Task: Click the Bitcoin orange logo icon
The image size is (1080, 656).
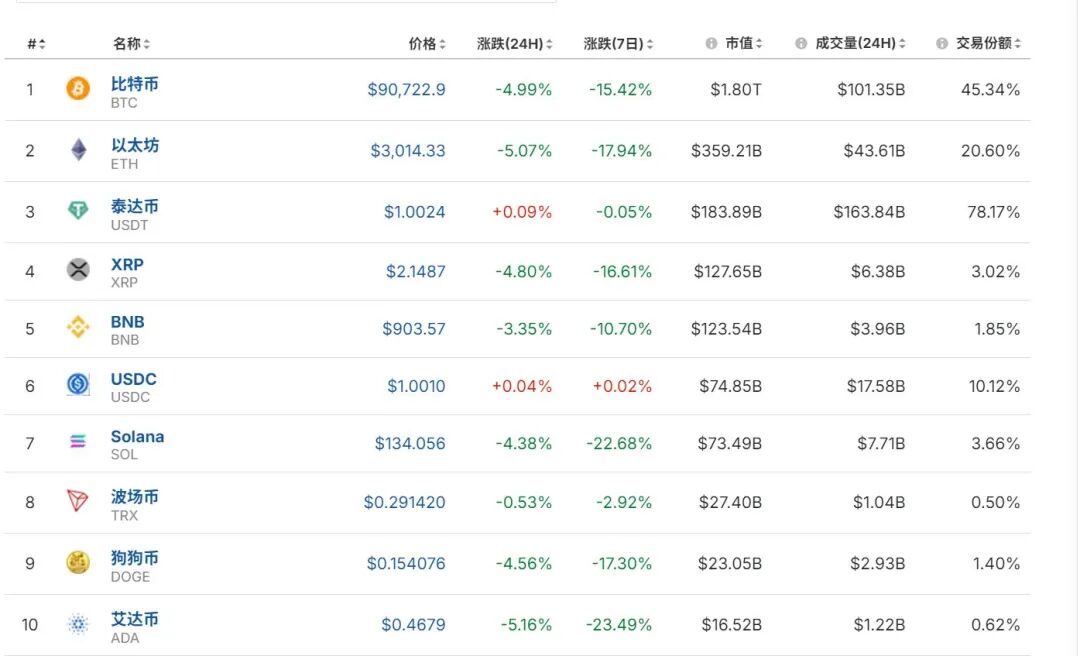Action: click(78, 90)
